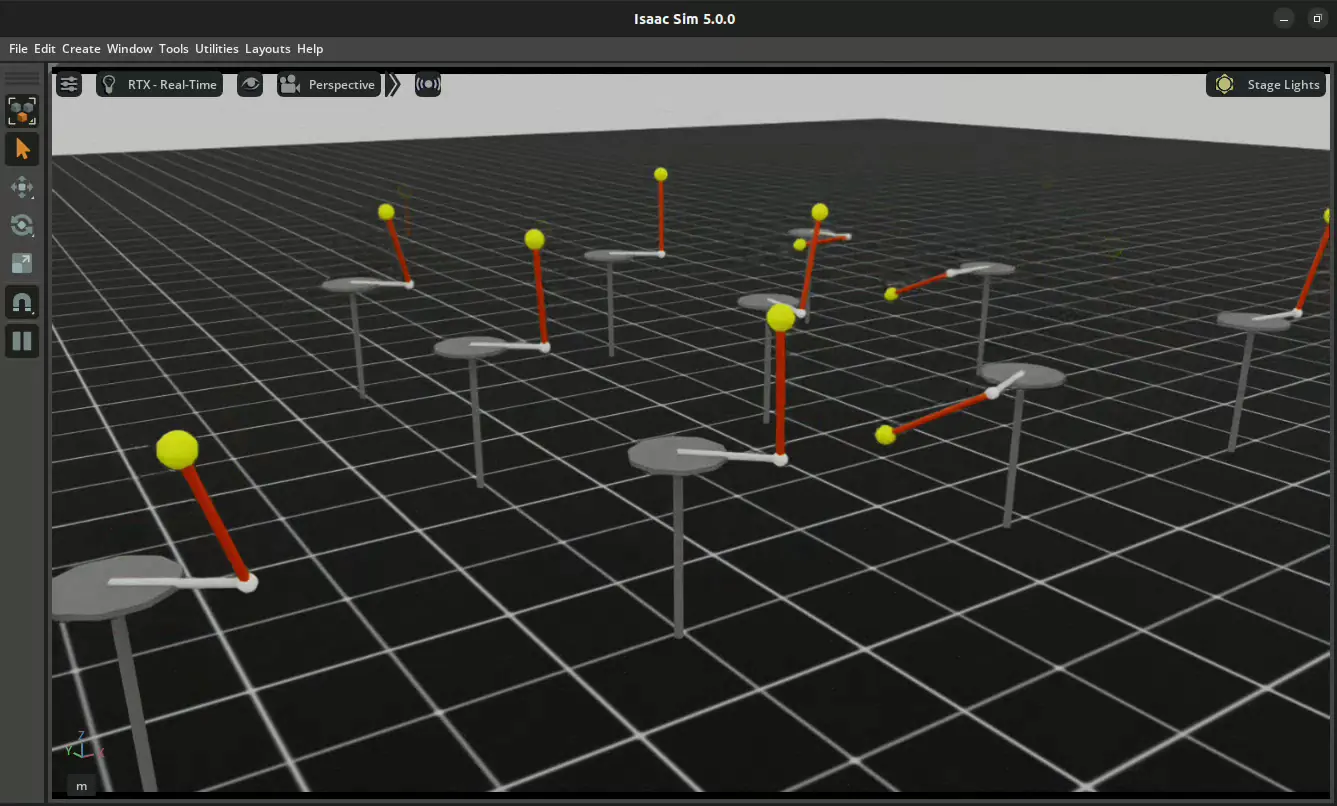This screenshot has width=1337, height=806.
Task: Grab the toolbar drag handle grip
Action: [x=22, y=77]
